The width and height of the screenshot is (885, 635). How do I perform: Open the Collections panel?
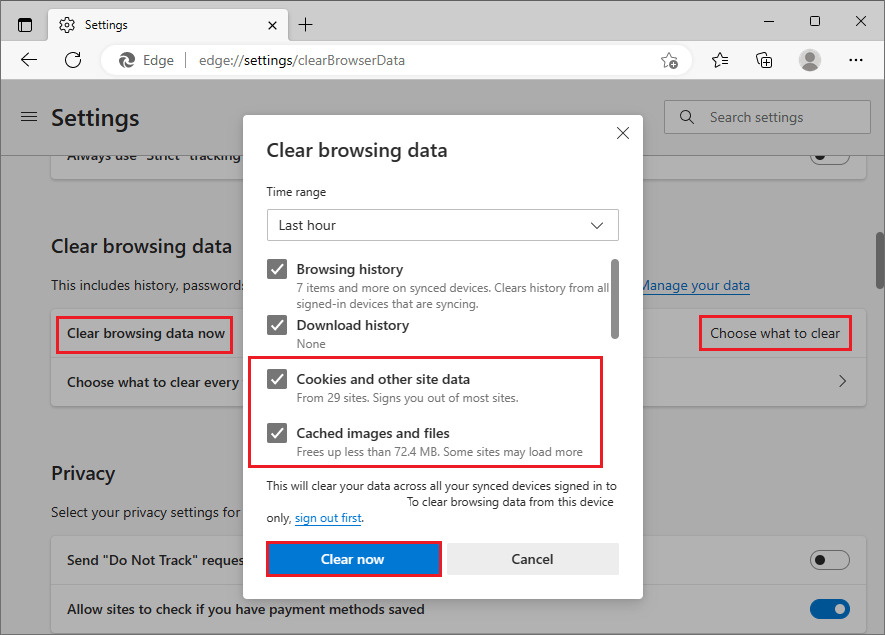pyautogui.click(x=764, y=60)
